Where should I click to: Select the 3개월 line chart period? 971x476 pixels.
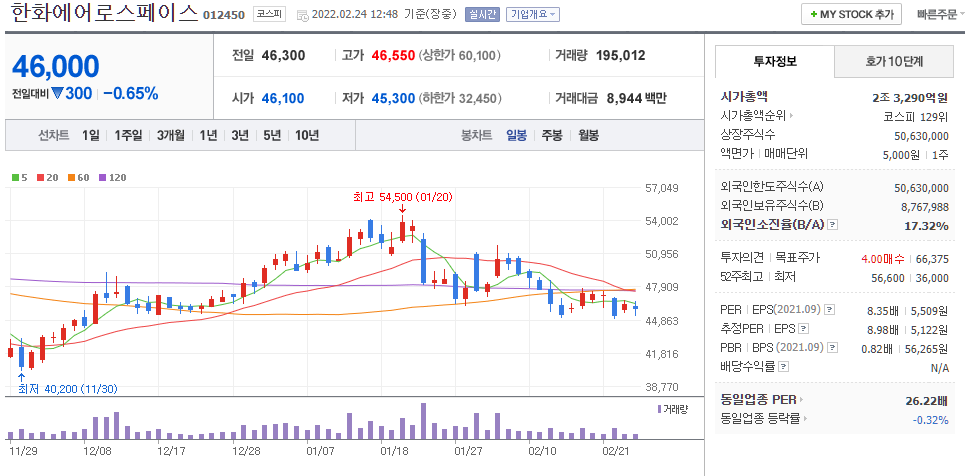click(x=171, y=135)
